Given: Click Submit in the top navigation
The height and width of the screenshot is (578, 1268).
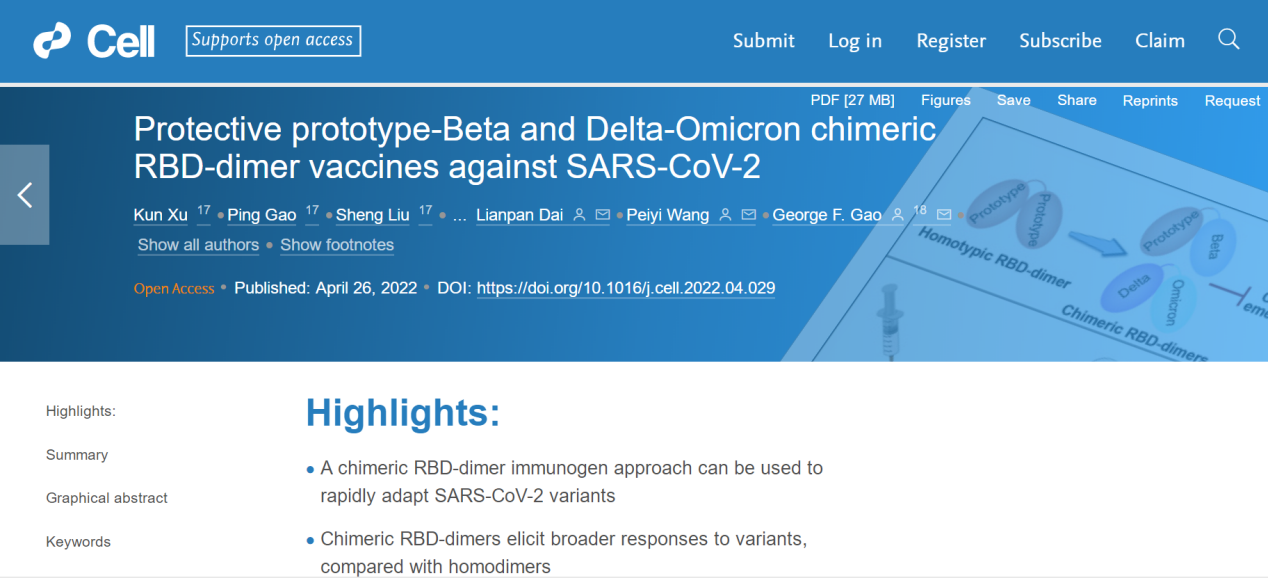Looking at the screenshot, I should point(764,41).
